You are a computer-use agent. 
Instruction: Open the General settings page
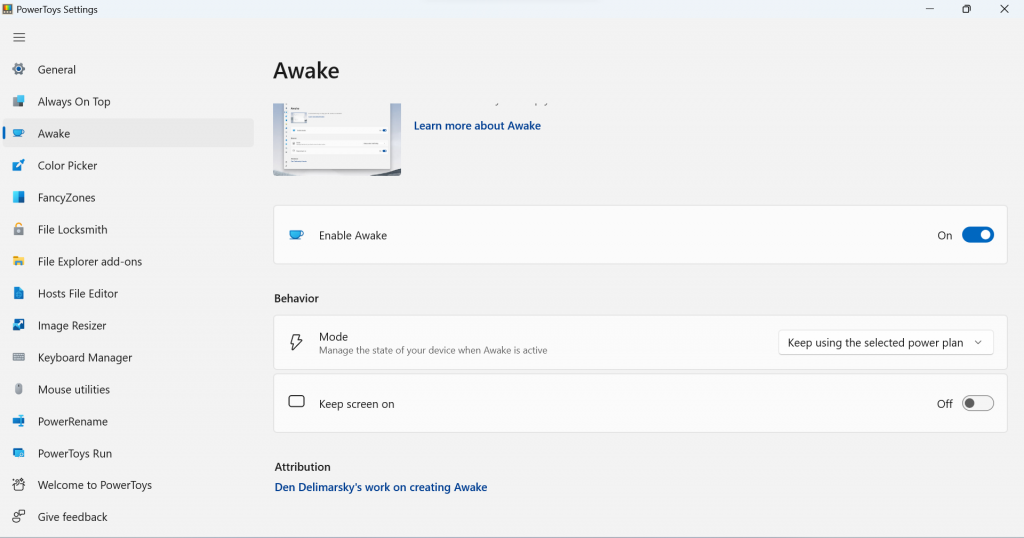pos(128,69)
